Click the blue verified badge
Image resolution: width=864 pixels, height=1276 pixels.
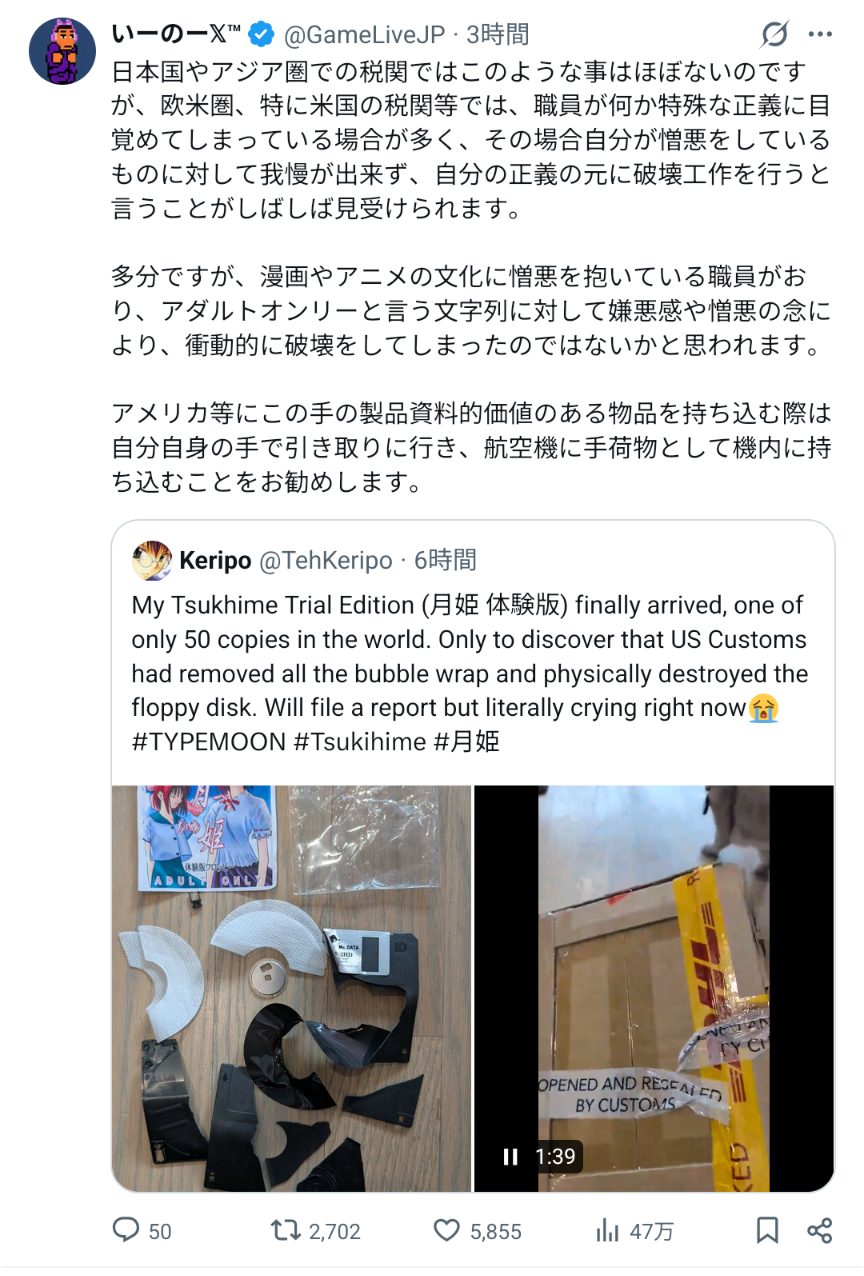262,35
